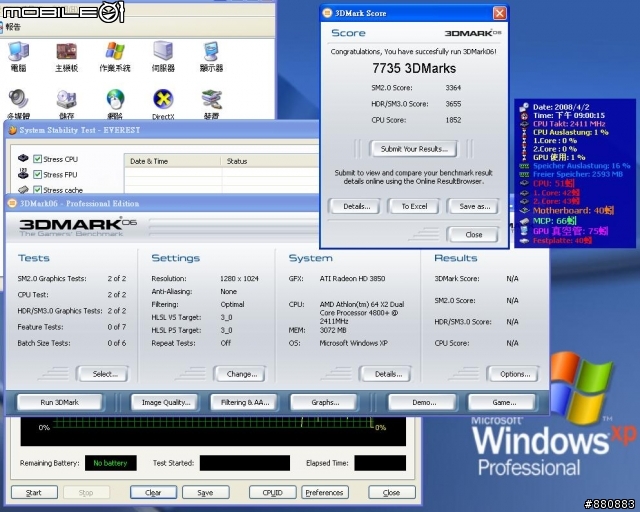Click Close button in Score dialog
This screenshot has height=512, width=640.
(473, 235)
